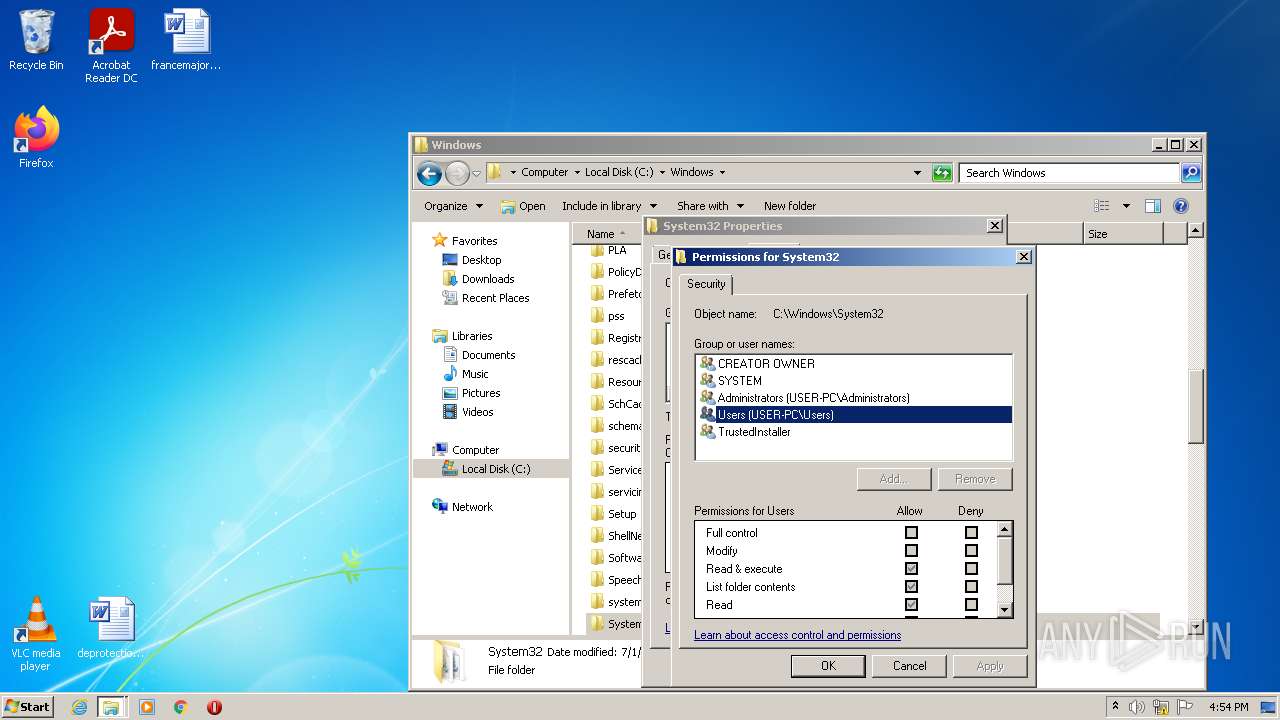Check Deny for Read permission

coord(971,605)
